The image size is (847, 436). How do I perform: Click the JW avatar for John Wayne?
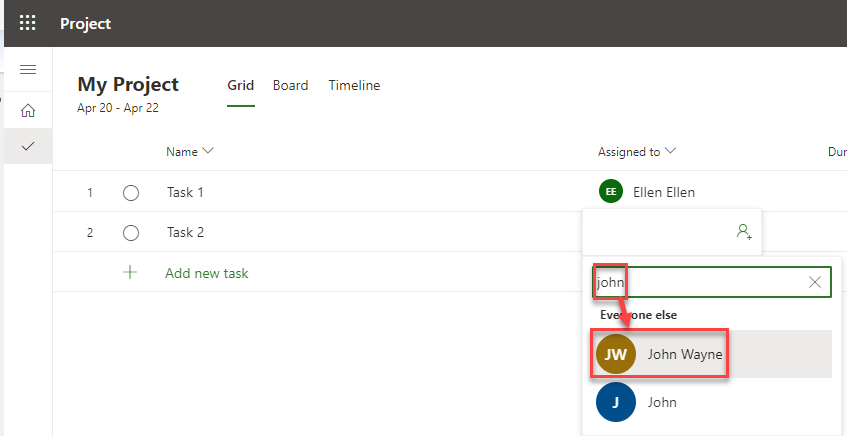coord(616,354)
